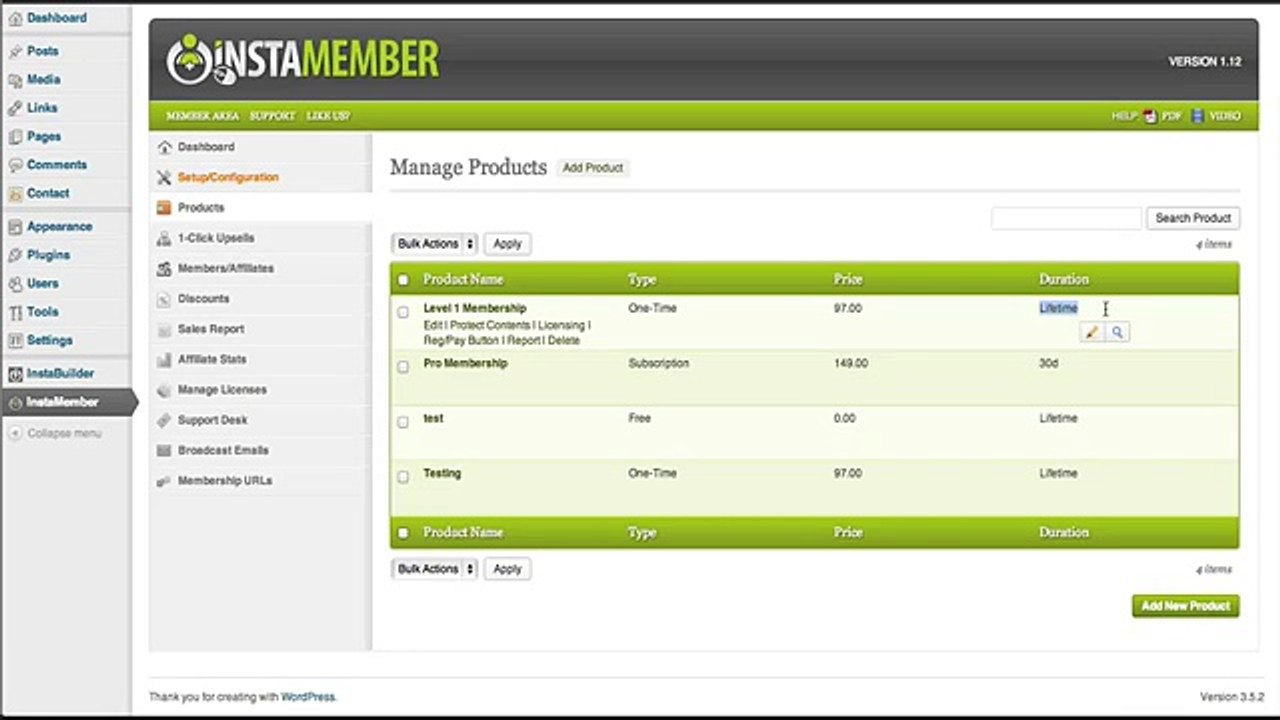Click the Pro Membership product name
Screen dimensions: 1280x720
coord(465,364)
